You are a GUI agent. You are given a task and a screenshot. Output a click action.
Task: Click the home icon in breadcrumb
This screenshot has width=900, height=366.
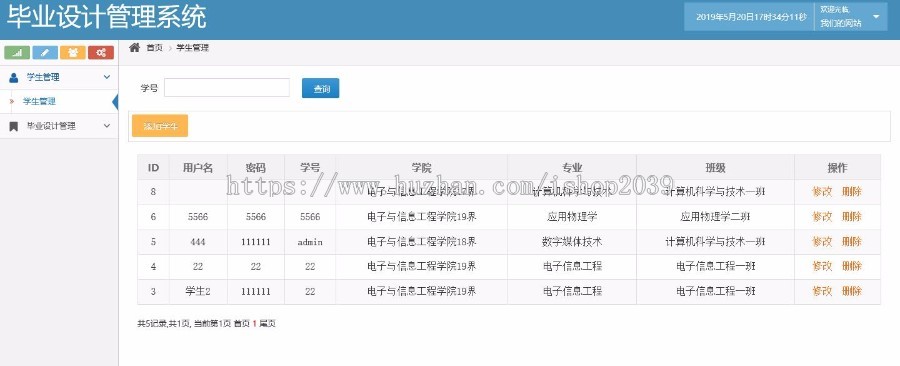coord(134,48)
